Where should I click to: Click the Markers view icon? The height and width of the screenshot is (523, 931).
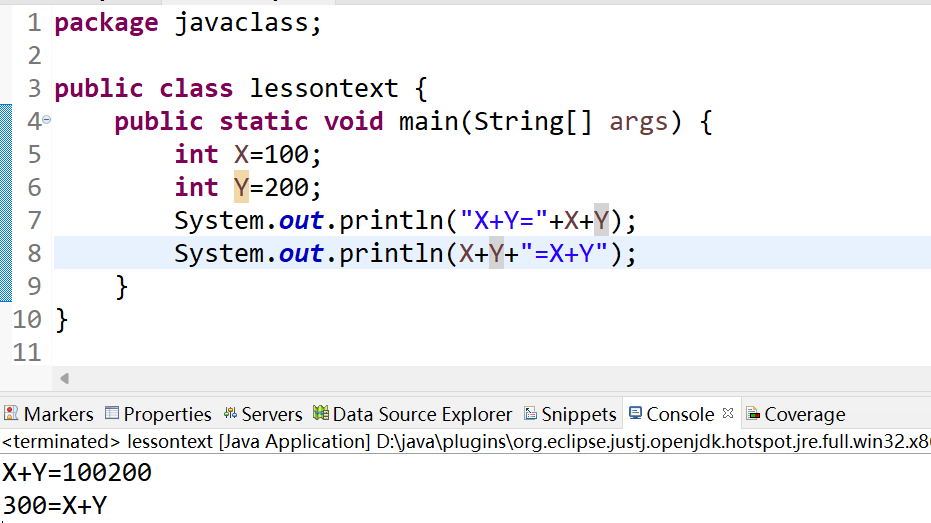(x=11, y=414)
